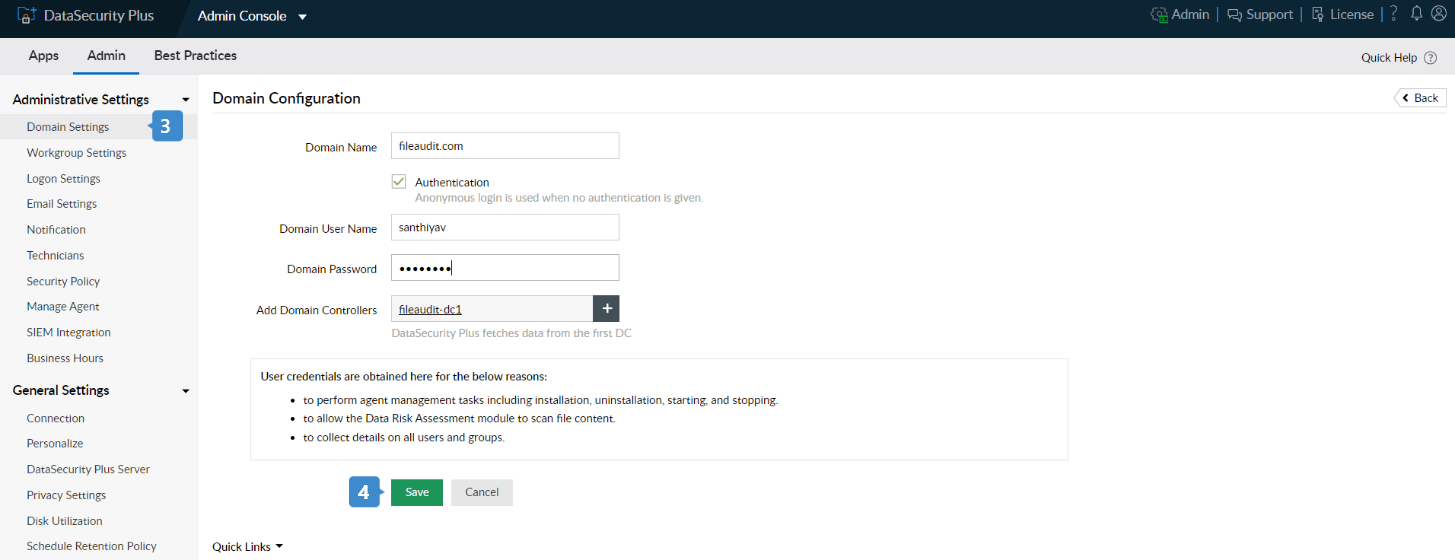Open the Admin Console dropdown

coord(252,16)
